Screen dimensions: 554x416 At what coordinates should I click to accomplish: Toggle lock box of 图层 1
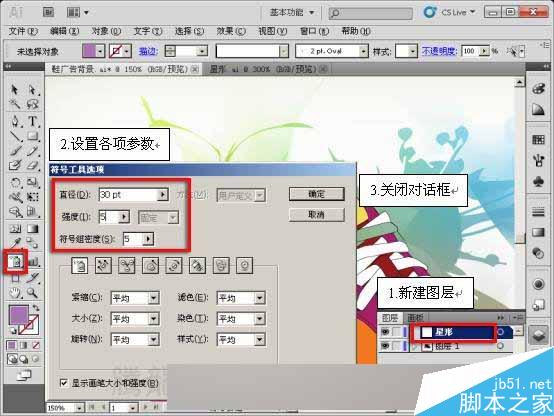click(397, 346)
